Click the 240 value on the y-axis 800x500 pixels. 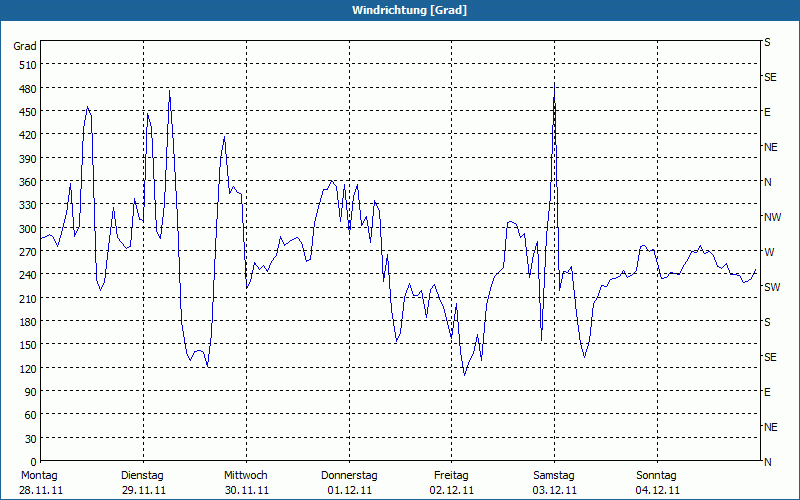(x=28, y=275)
